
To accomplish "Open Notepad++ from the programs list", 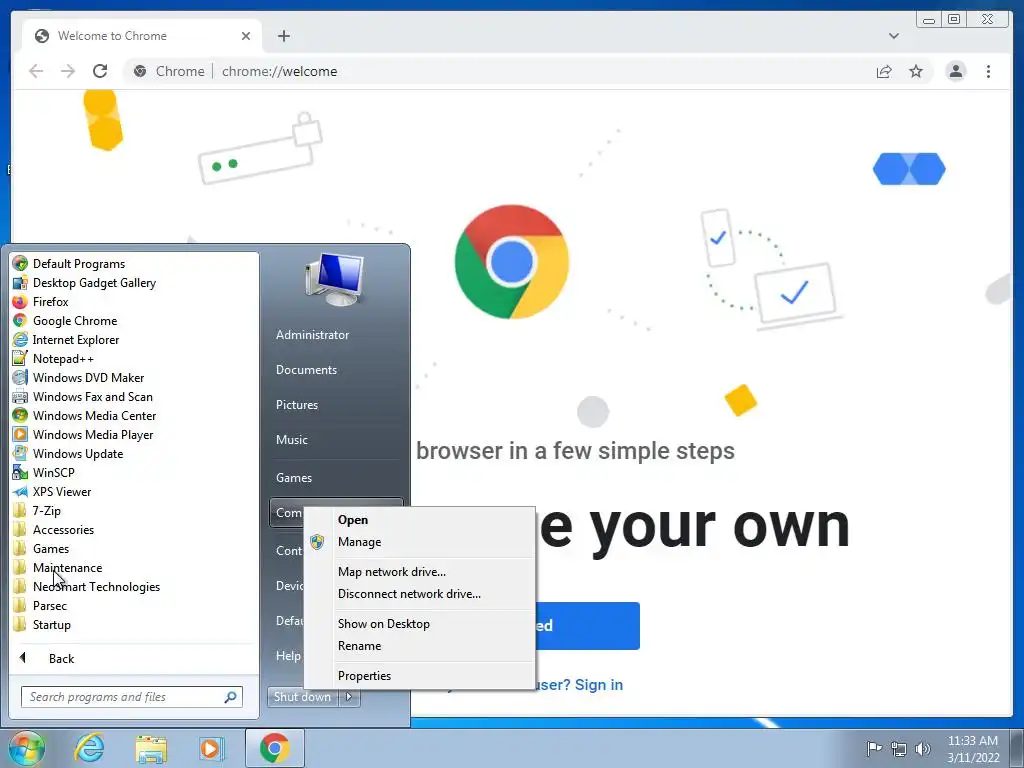I will click(x=53, y=359).
